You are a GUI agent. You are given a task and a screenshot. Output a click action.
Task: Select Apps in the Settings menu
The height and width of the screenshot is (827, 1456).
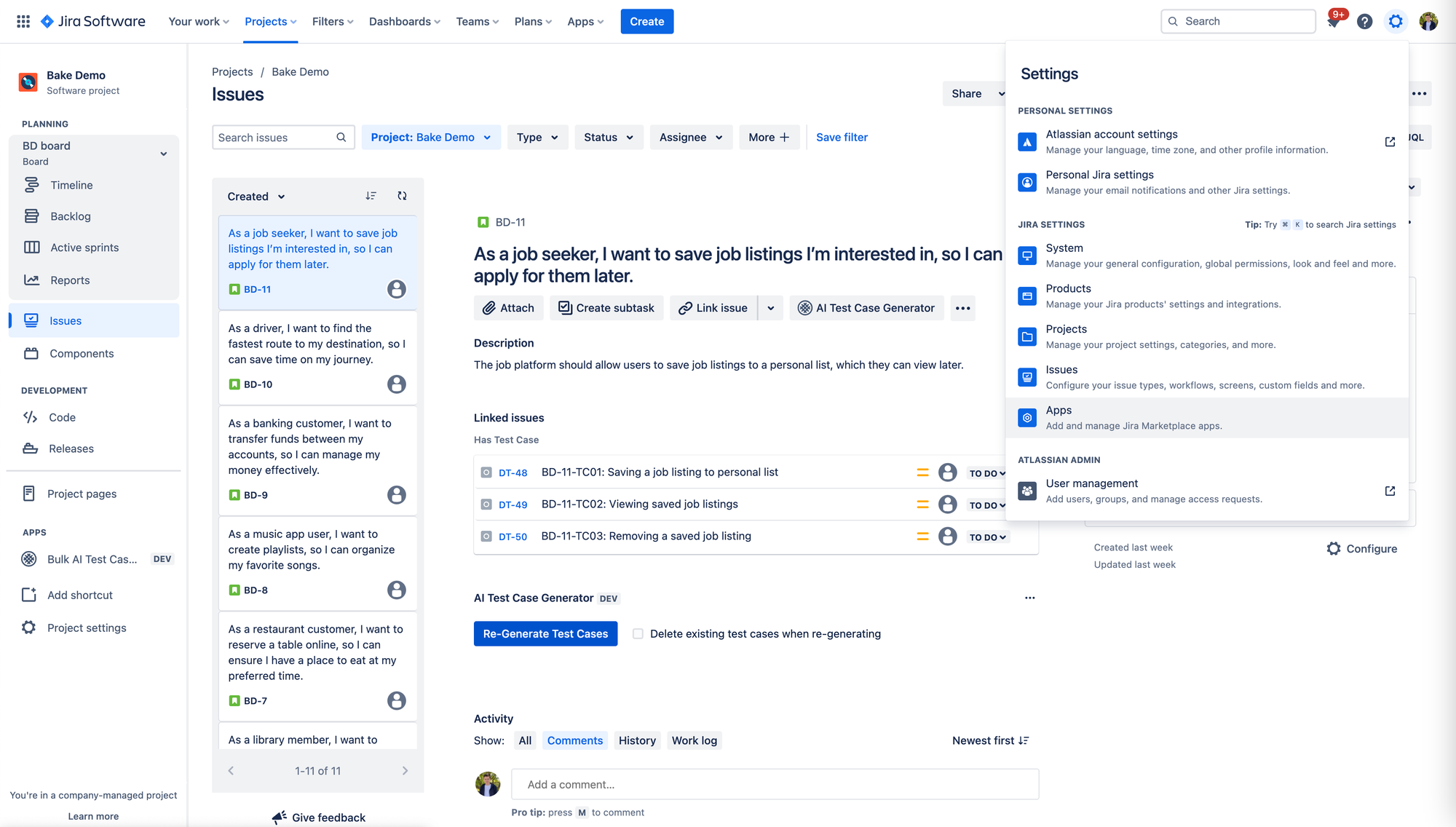1059,417
